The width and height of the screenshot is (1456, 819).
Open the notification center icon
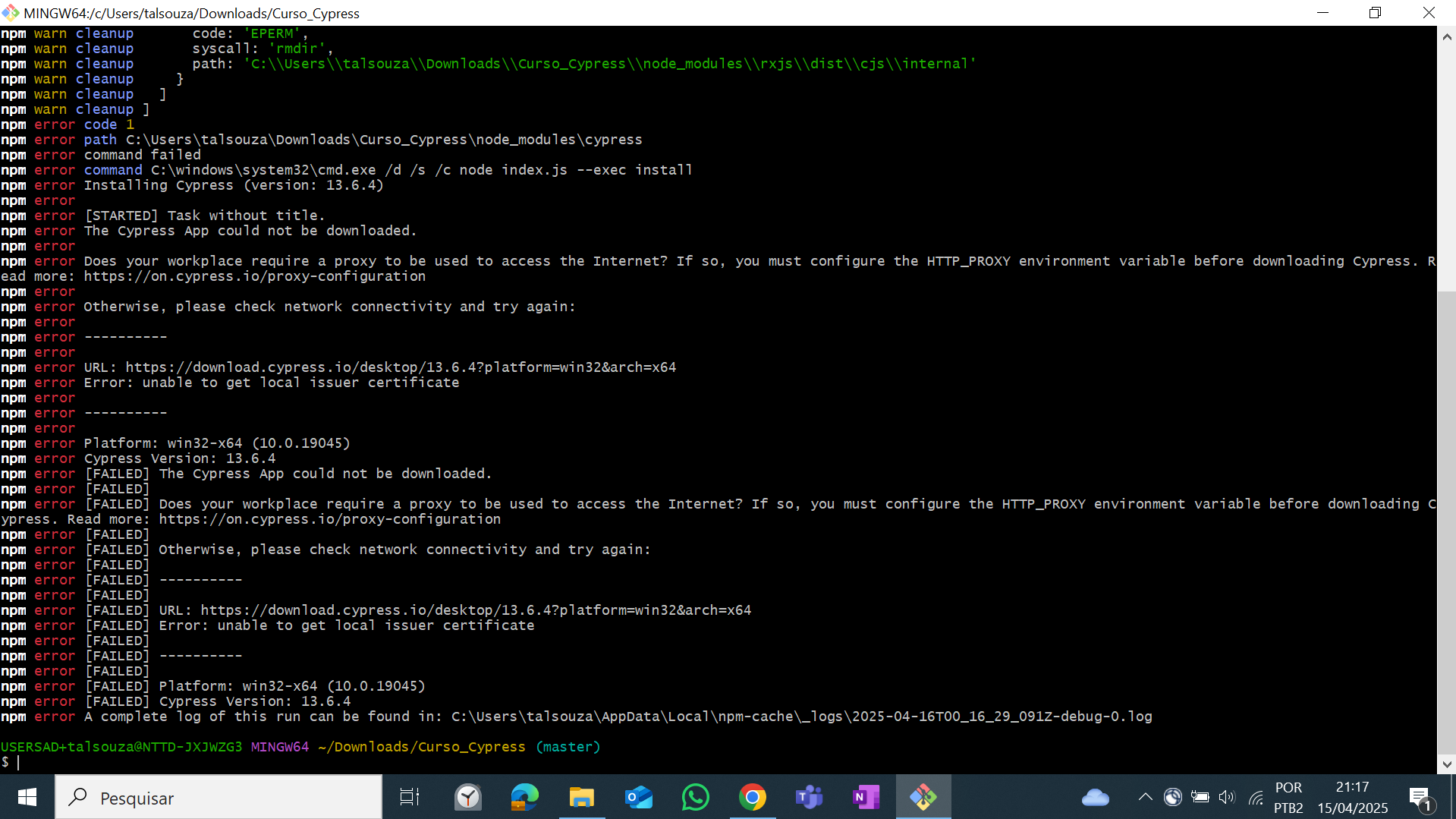[1420, 798]
